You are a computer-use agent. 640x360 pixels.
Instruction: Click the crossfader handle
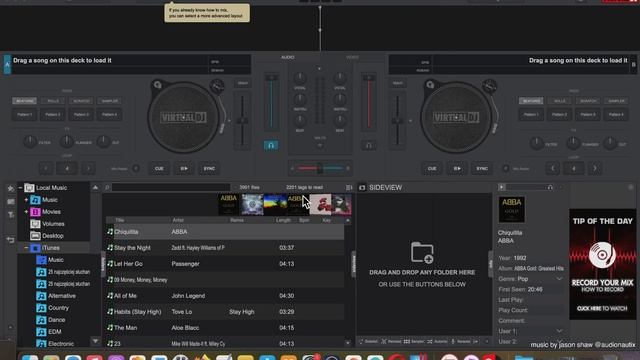320,168
